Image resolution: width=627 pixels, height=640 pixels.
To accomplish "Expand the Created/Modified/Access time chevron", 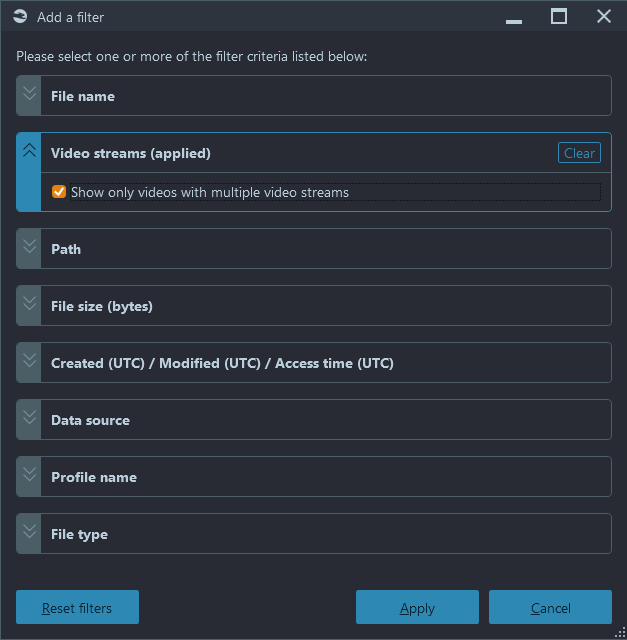I will pos(29,360).
